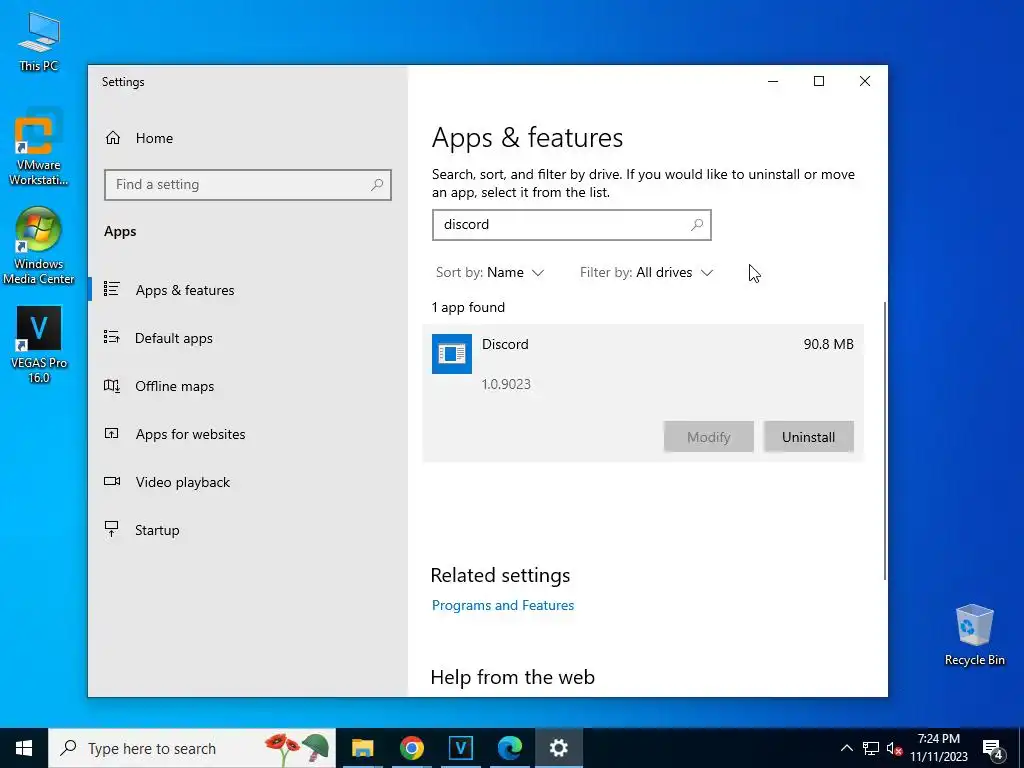
Task: Click the Offline maps map icon
Action: pyautogui.click(x=112, y=385)
